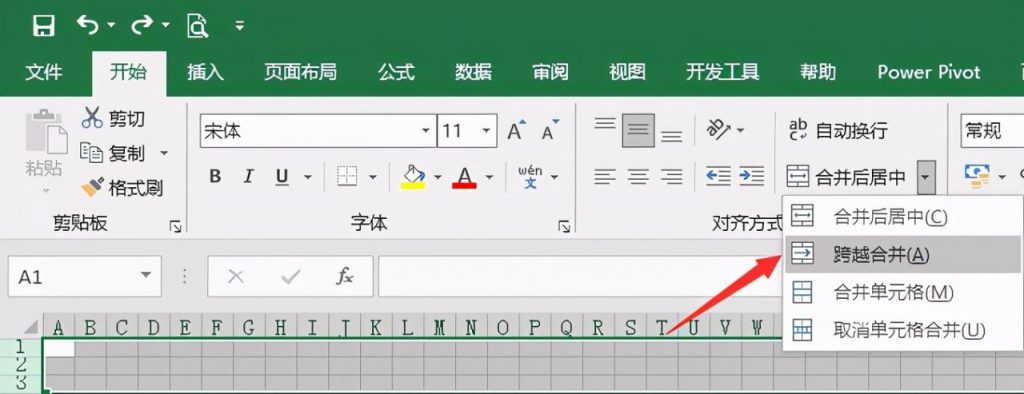Switch to the 公式 ribbon tab
The height and width of the screenshot is (394, 1024).
[396, 72]
